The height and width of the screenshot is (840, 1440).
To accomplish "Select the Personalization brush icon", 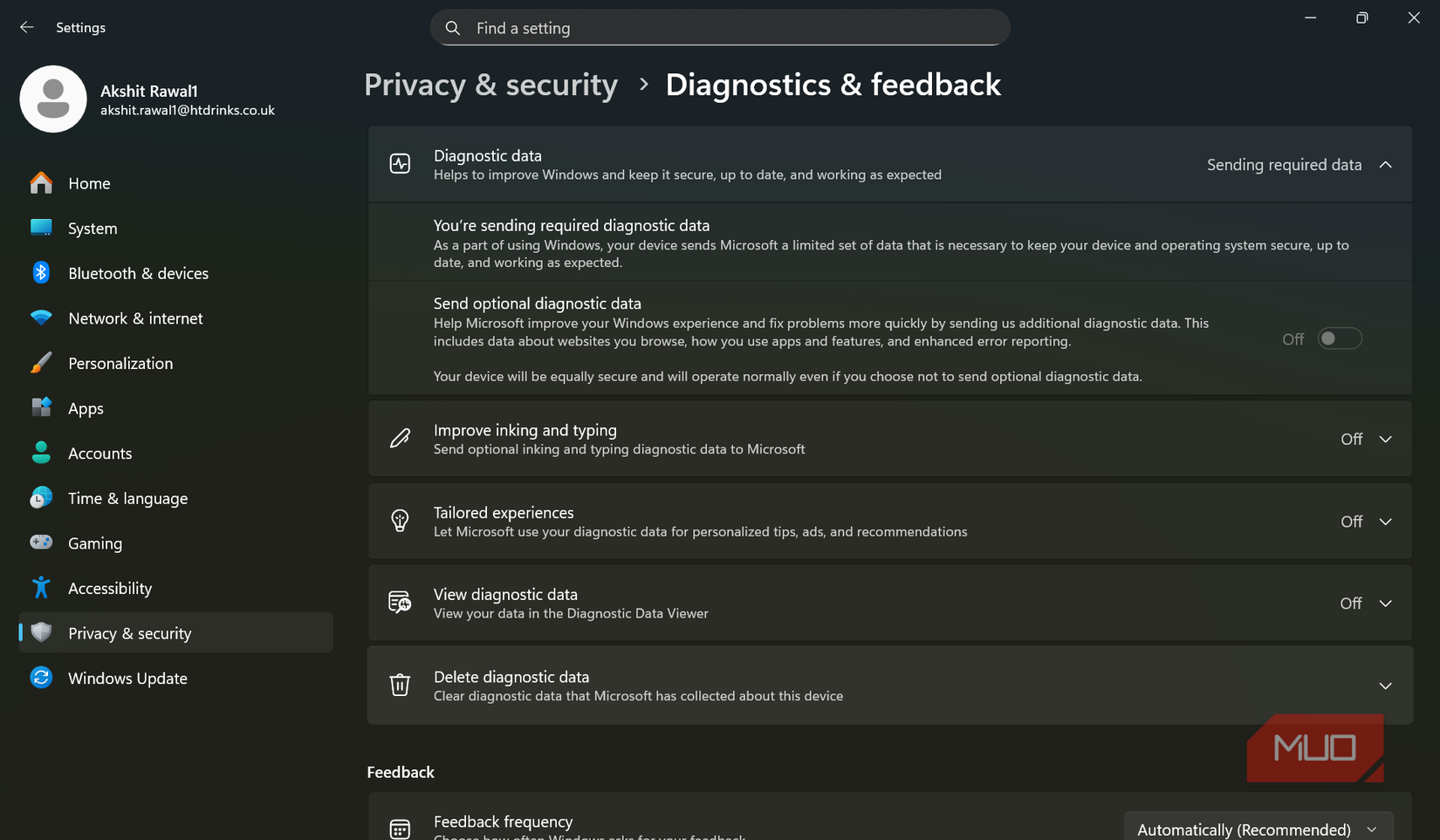I will [x=41, y=363].
